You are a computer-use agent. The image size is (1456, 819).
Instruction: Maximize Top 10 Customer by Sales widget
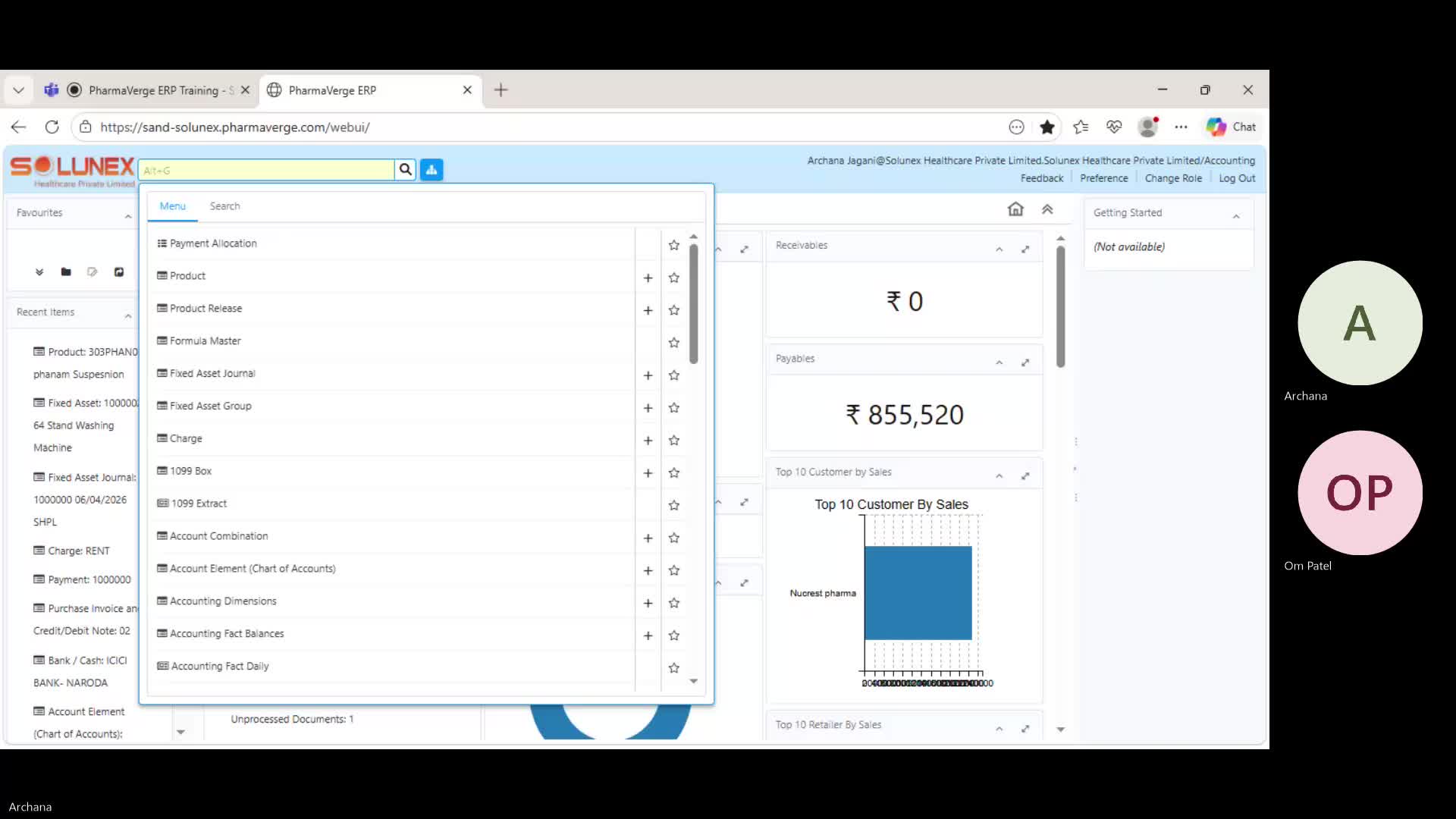(x=1025, y=476)
